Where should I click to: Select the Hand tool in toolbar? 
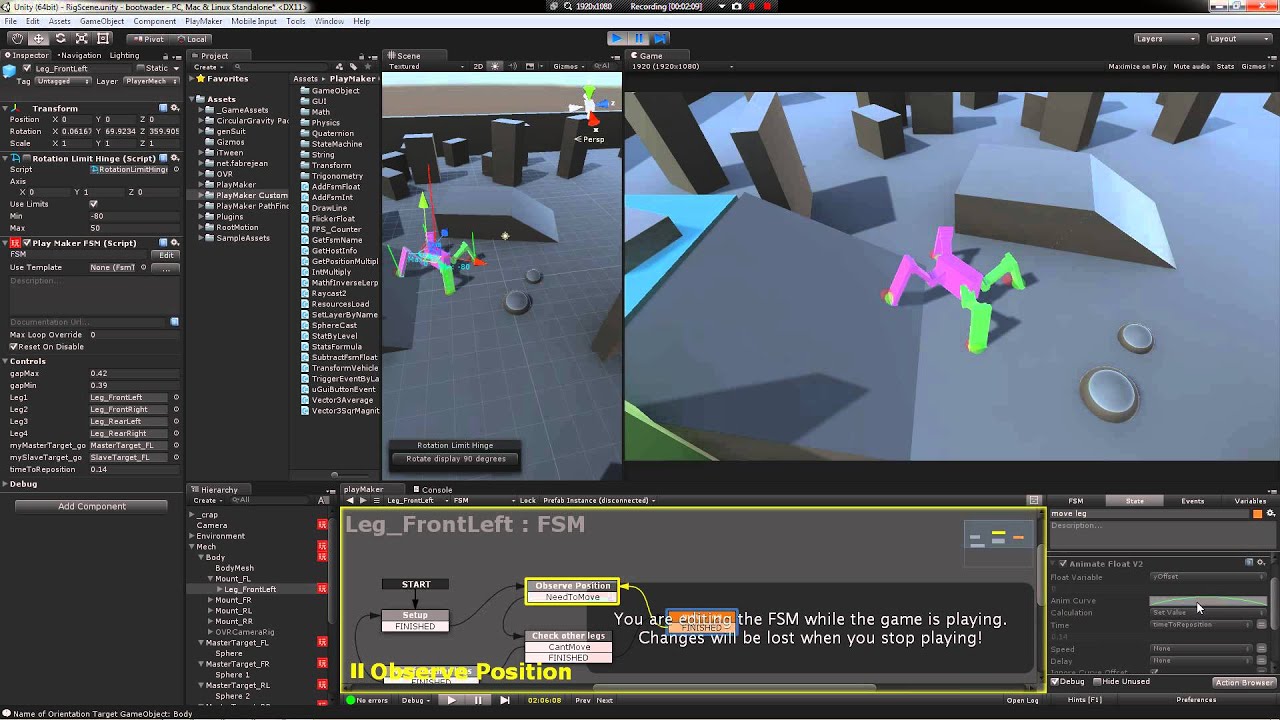17,38
